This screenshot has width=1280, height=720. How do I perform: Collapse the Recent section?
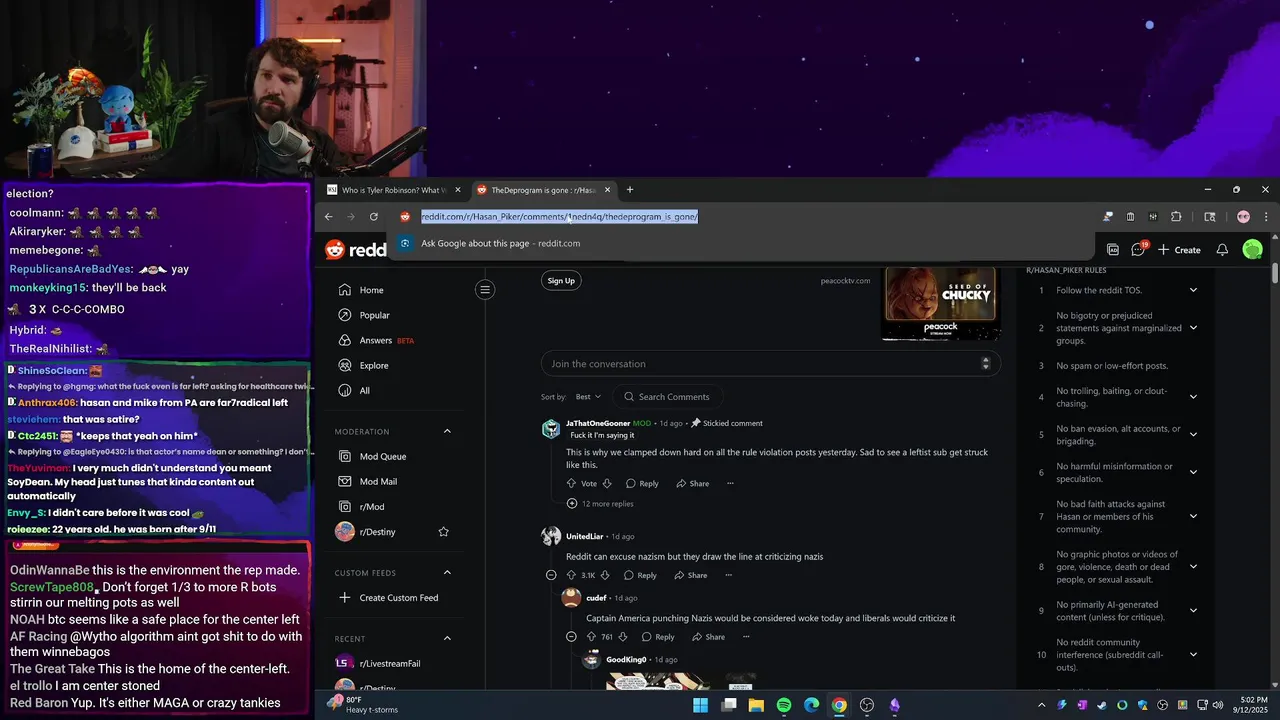point(447,638)
